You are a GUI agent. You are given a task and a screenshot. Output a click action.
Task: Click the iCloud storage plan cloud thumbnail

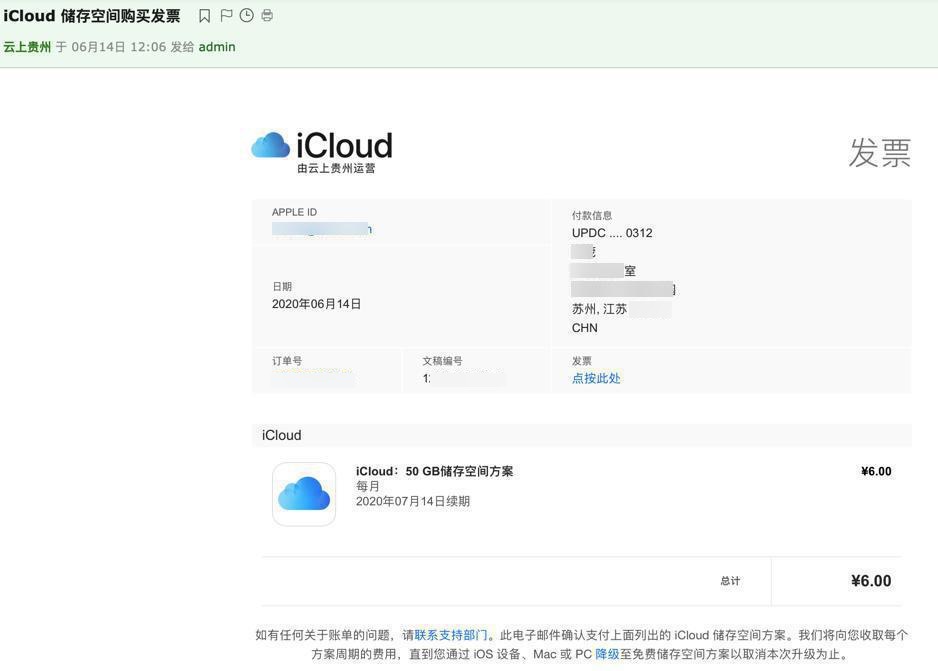tap(304, 494)
